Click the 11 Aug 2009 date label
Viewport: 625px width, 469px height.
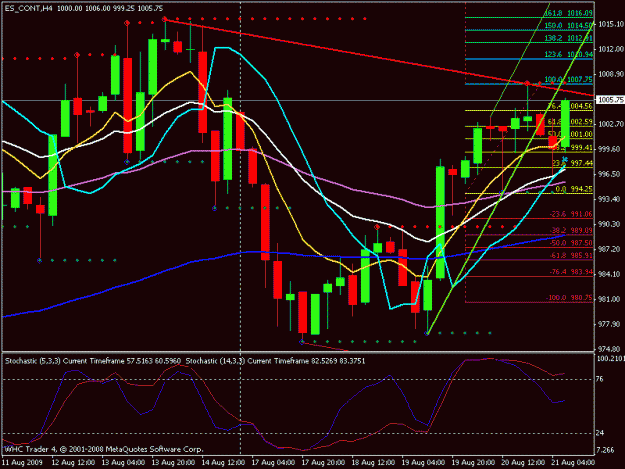22,463
